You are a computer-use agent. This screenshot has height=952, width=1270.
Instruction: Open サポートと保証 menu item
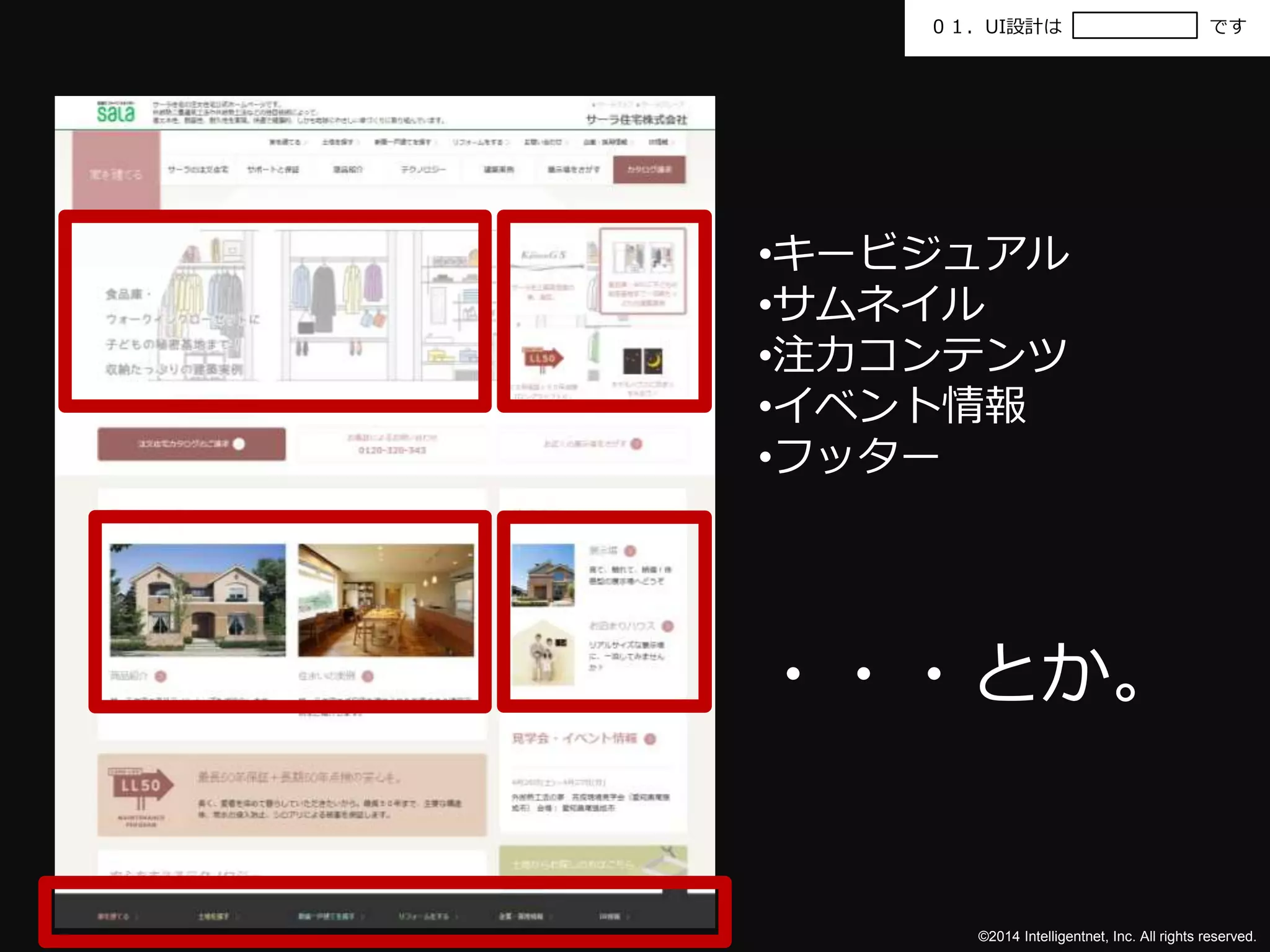click(273, 169)
